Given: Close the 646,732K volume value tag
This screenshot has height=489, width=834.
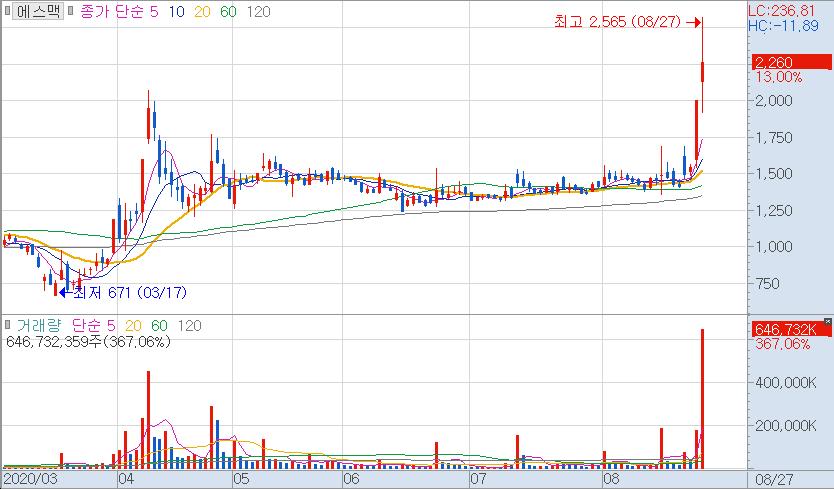Looking at the screenshot, I should [x=828, y=322].
